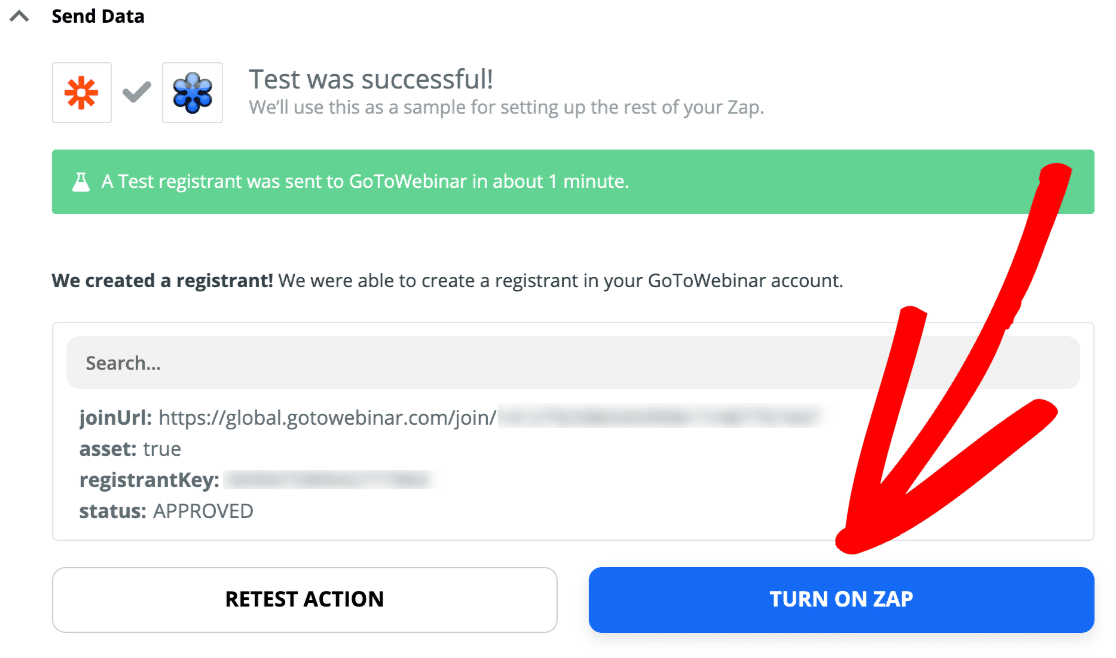Image resolution: width=1116 pixels, height=658 pixels.
Task: Click the blurred registrantKey value
Action: [x=328, y=480]
